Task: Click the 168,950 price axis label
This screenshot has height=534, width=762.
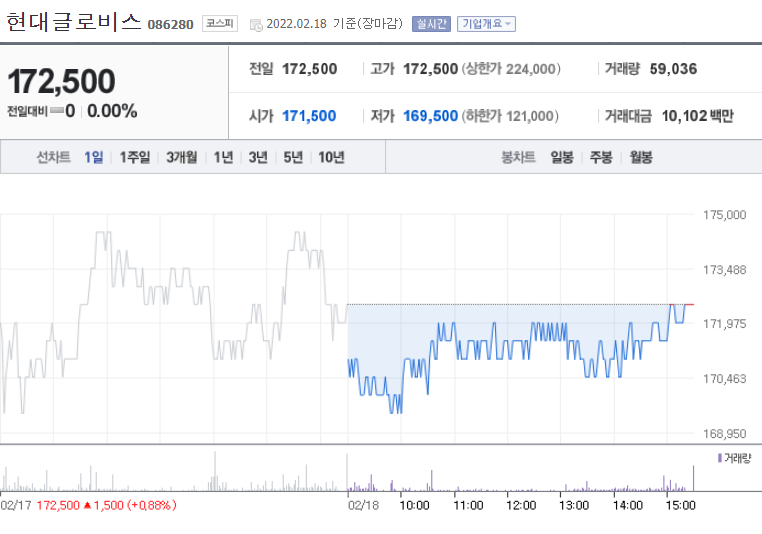Action: [x=725, y=433]
